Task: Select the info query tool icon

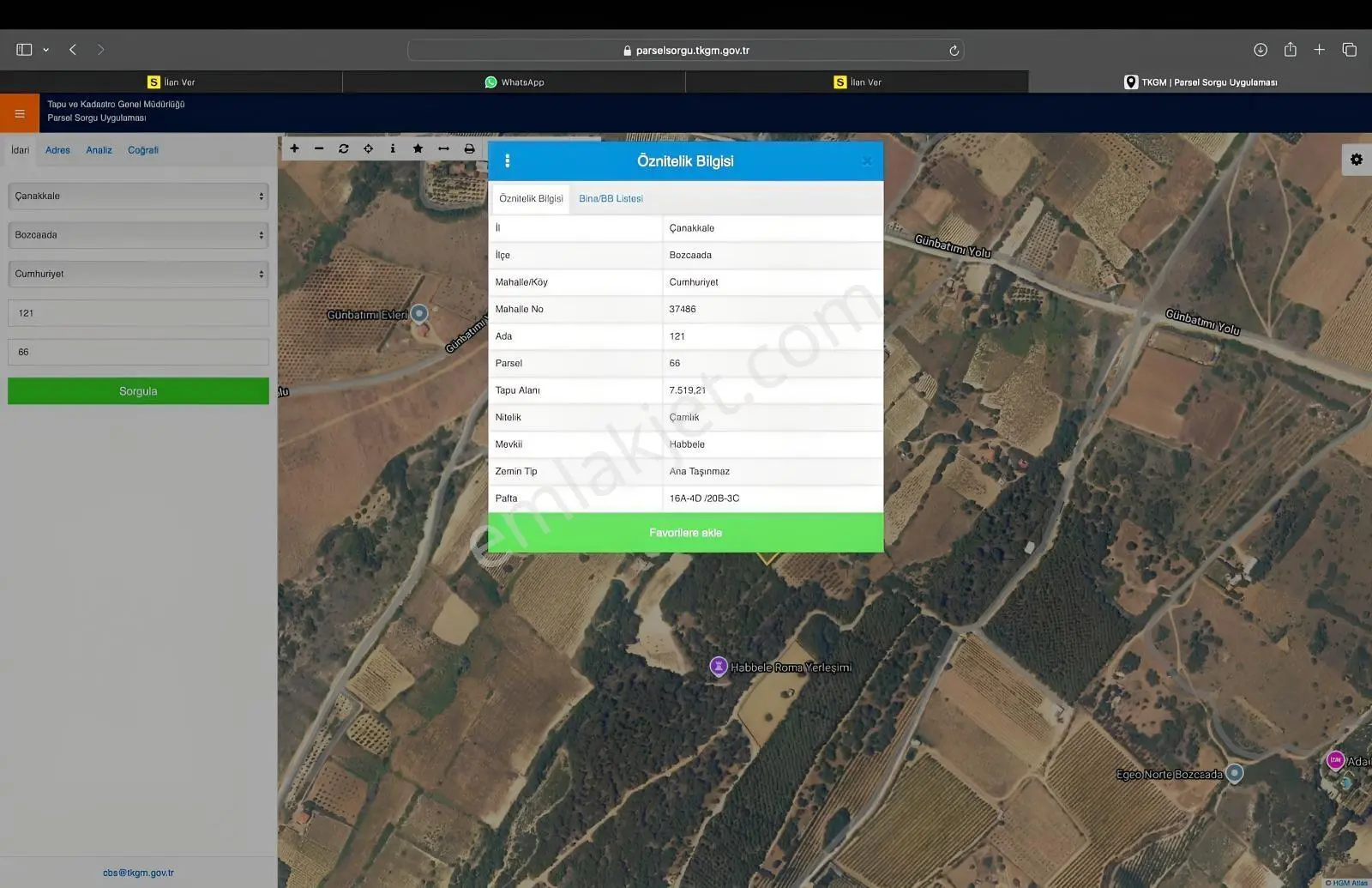Action: 393,148
